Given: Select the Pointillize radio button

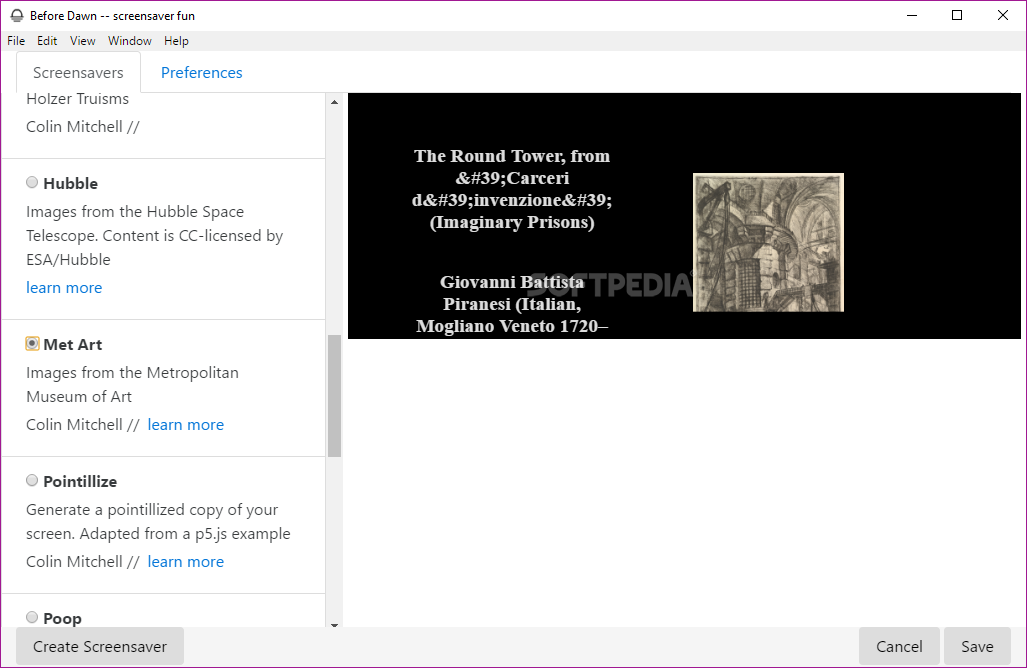Looking at the screenshot, I should [32, 480].
